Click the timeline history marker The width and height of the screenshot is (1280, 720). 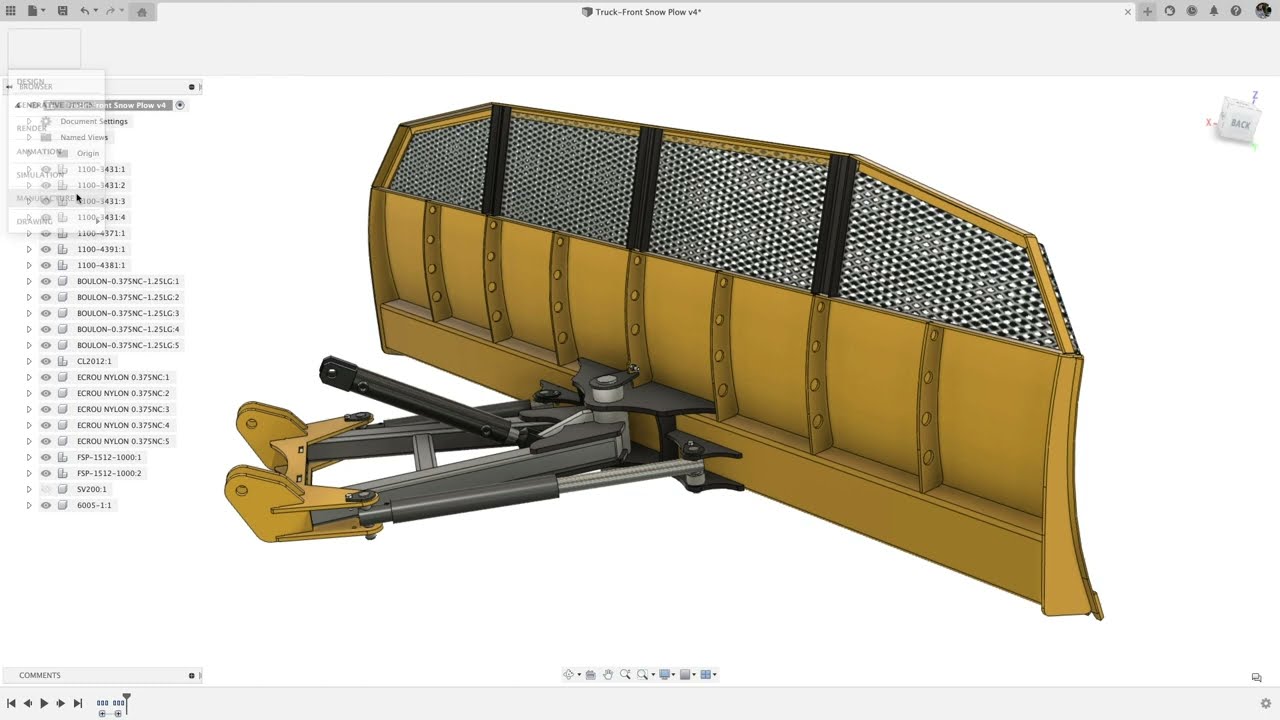[x=126, y=702]
